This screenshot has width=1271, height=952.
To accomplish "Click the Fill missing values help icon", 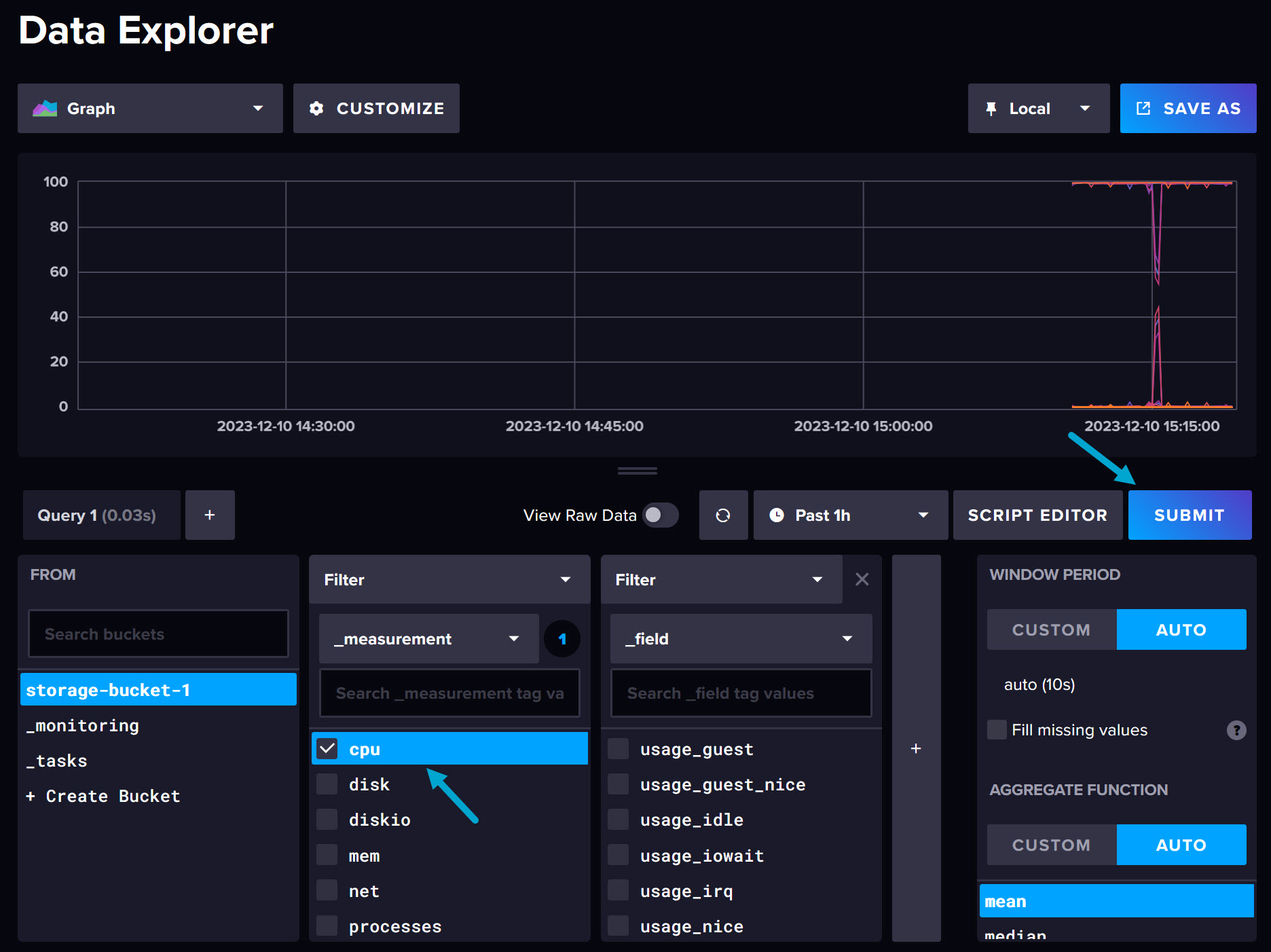I will click(x=1237, y=730).
